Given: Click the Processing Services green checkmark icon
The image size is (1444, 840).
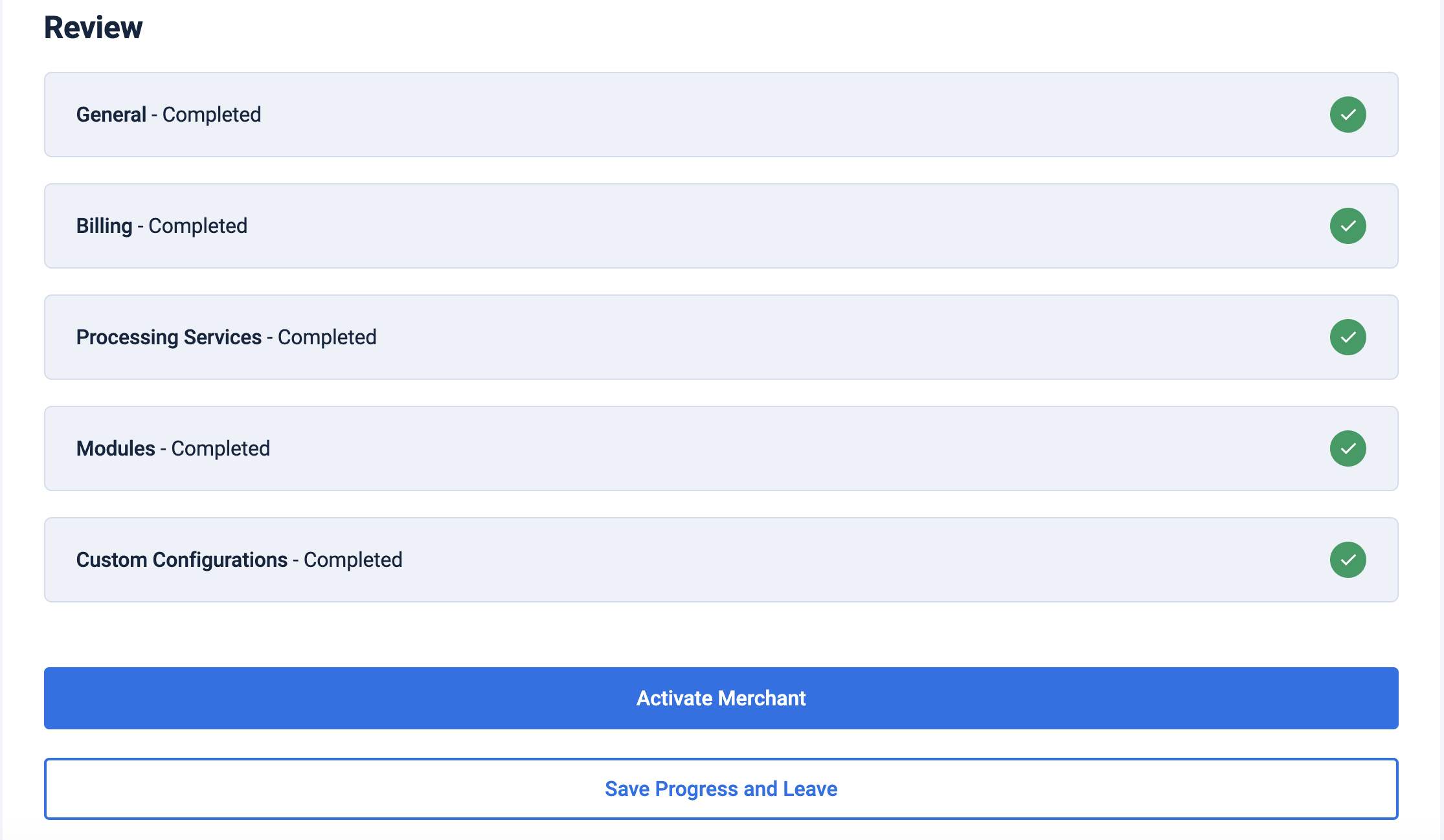Looking at the screenshot, I should click(x=1348, y=337).
